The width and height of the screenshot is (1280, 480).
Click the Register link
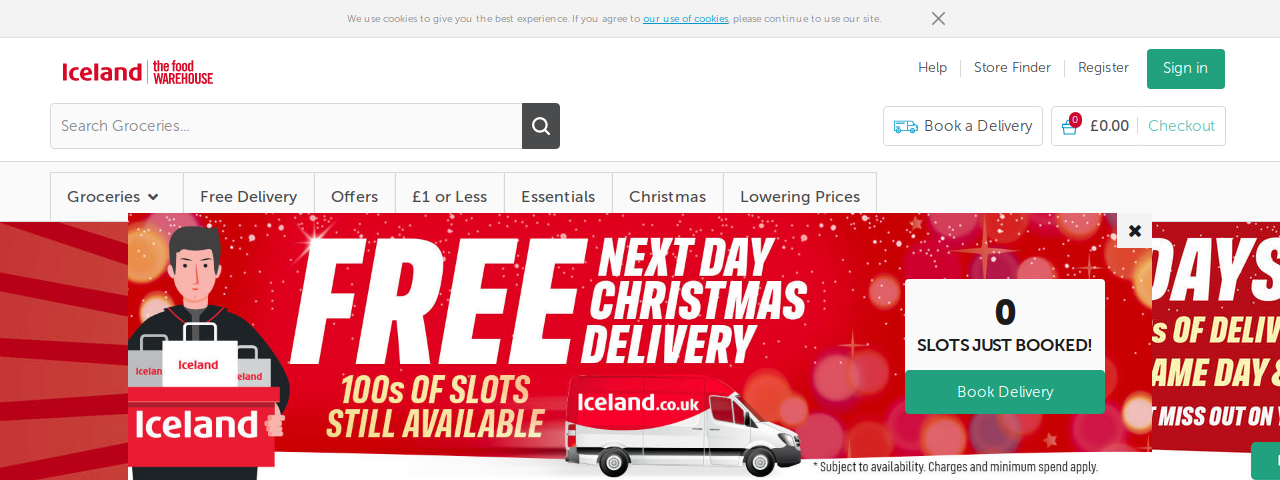tap(1103, 68)
